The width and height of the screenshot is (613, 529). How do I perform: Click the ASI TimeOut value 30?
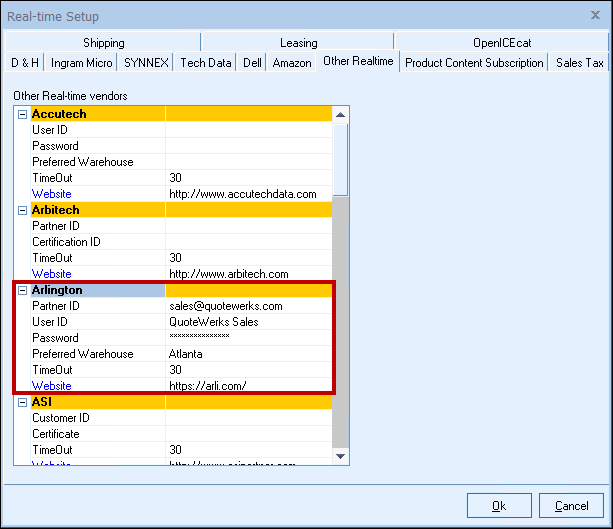pyautogui.click(x=249, y=450)
